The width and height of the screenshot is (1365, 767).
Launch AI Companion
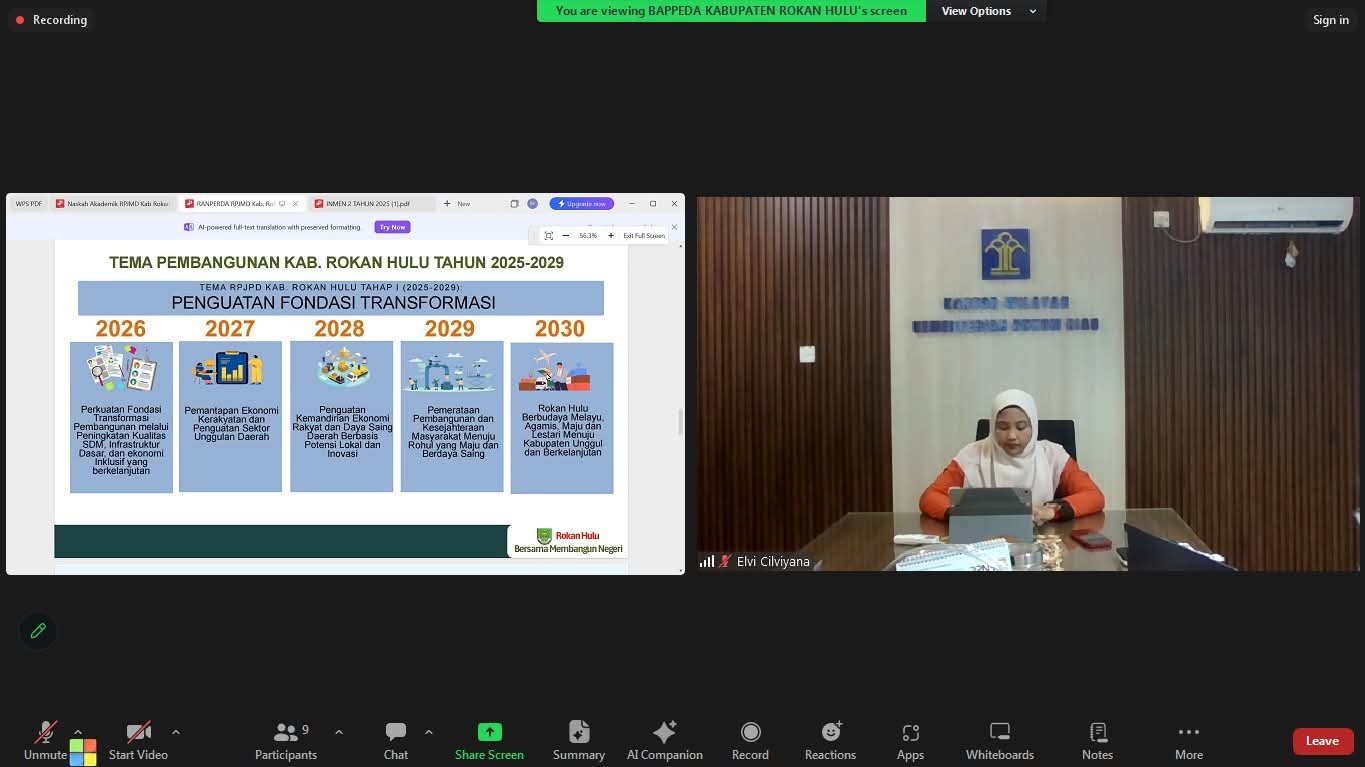(x=664, y=741)
